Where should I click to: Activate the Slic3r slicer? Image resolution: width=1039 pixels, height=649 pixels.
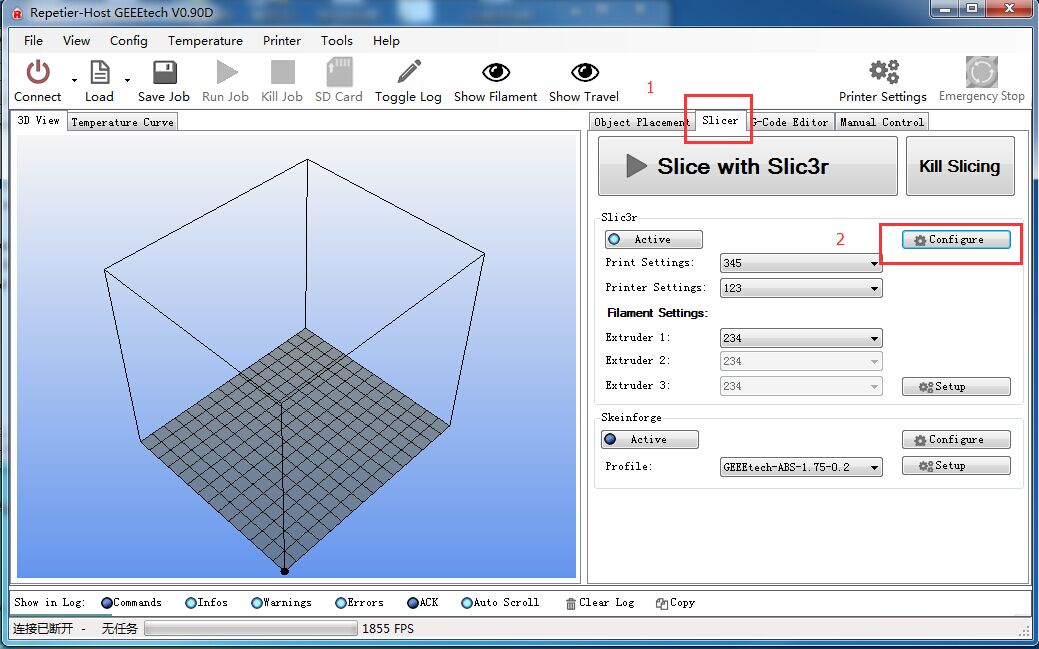coord(653,239)
